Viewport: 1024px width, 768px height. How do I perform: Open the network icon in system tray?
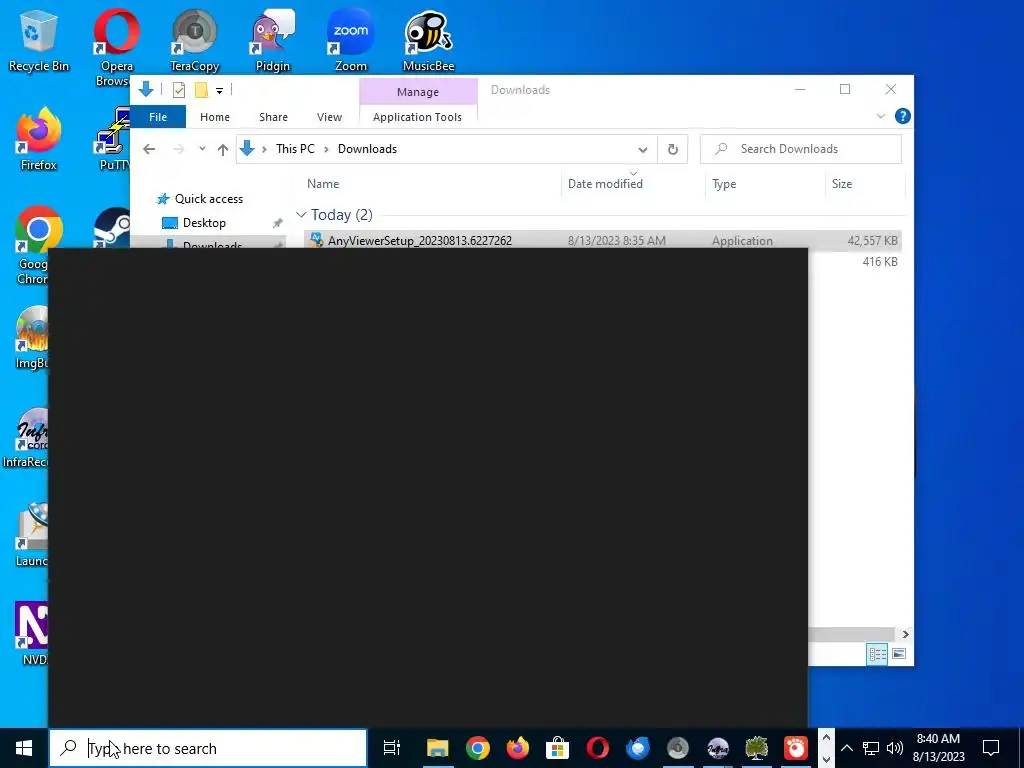click(871, 748)
